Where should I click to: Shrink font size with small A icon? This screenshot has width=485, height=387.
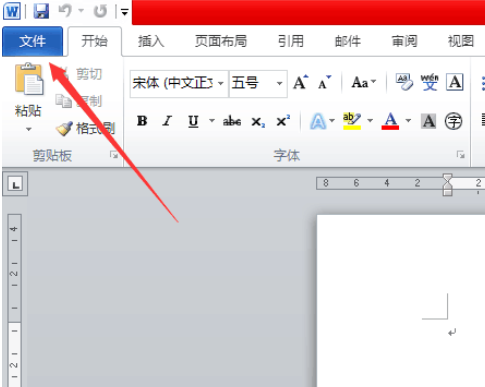[x=324, y=82]
